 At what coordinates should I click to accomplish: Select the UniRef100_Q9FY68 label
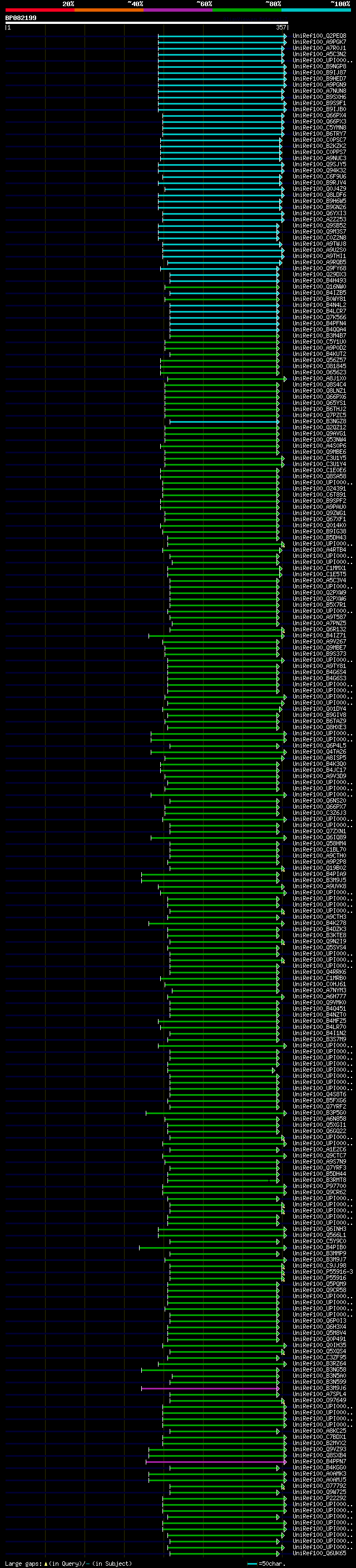coord(319,269)
